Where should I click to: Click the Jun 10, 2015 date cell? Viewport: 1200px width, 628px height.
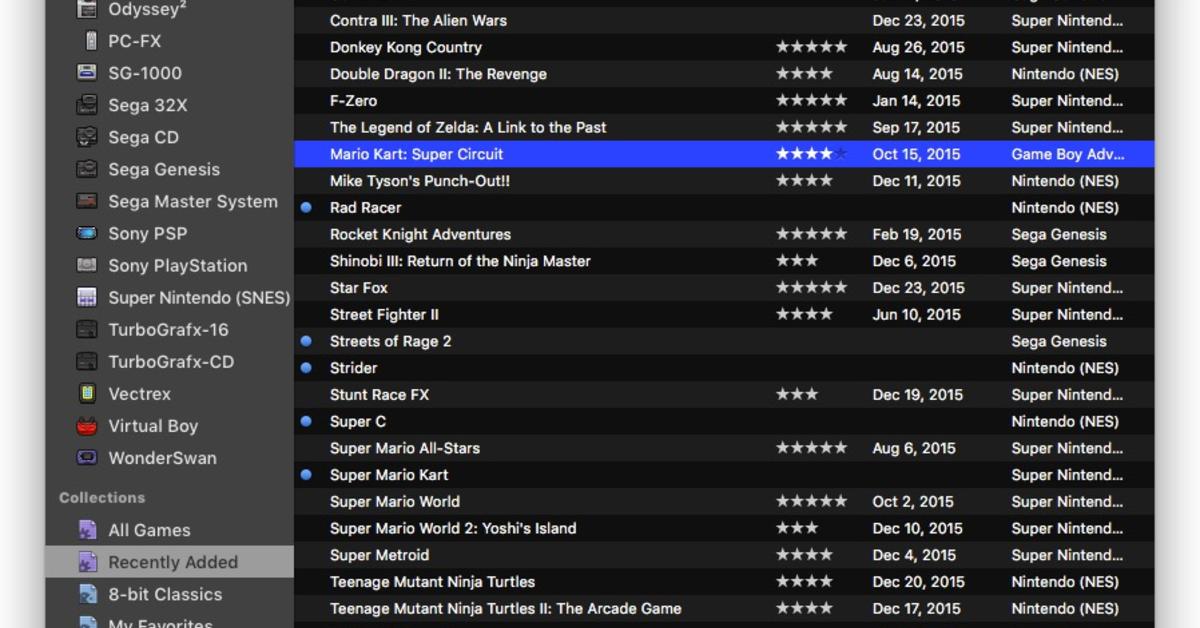tap(917, 314)
